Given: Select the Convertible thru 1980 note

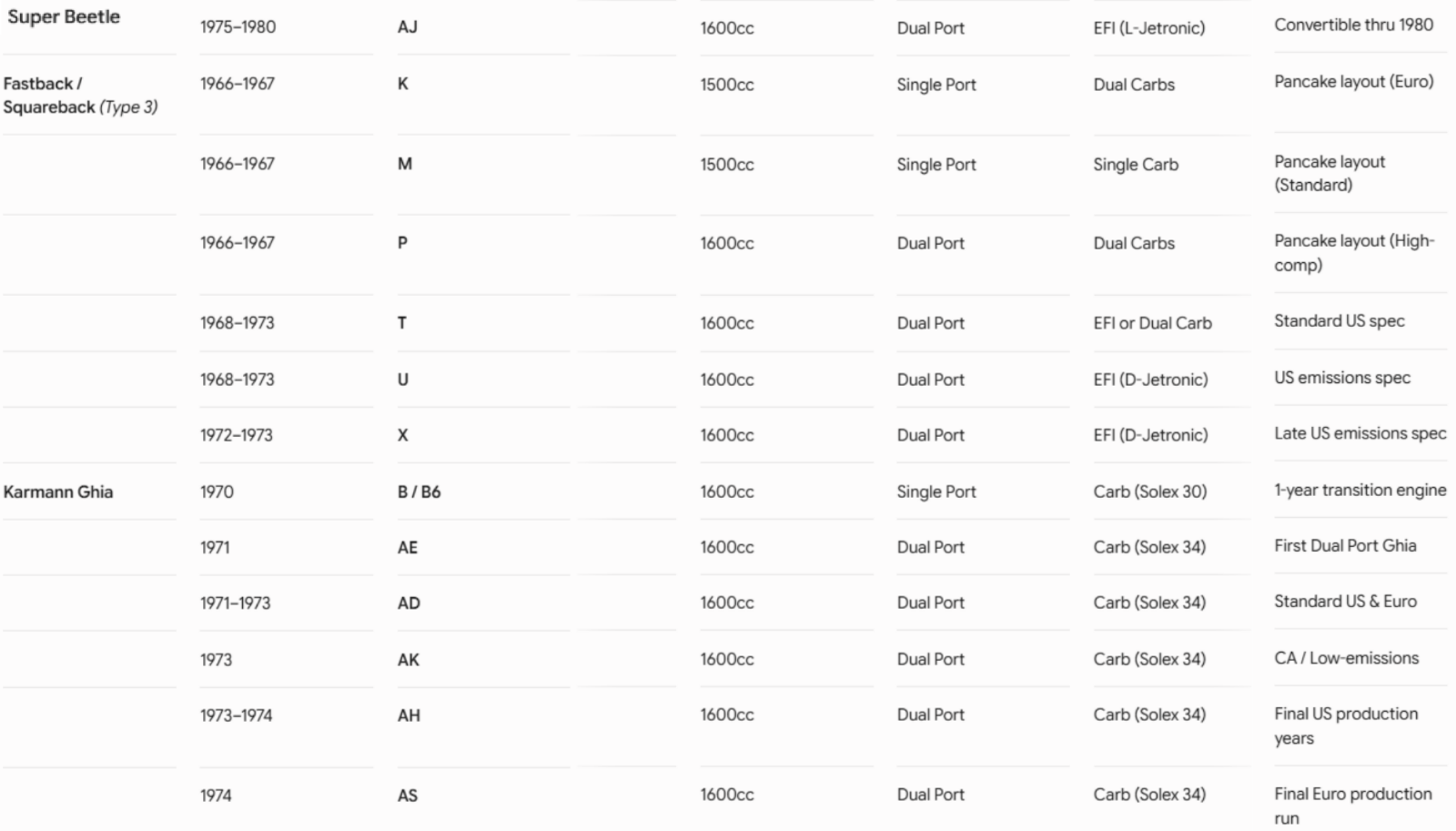Looking at the screenshot, I should click(1353, 25).
